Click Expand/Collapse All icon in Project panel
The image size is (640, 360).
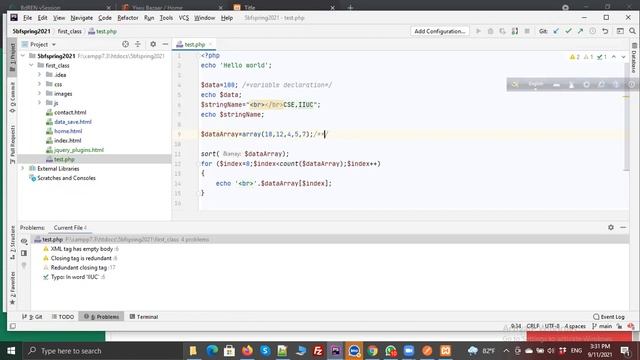coord(138,44)
